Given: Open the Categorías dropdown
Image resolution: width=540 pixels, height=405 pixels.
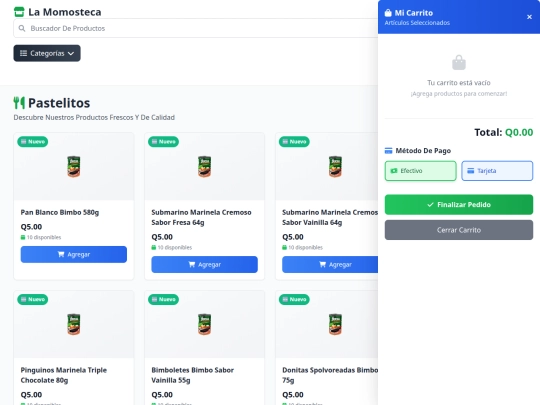Looking at the screenshot, I should click(x=47, y=53).
